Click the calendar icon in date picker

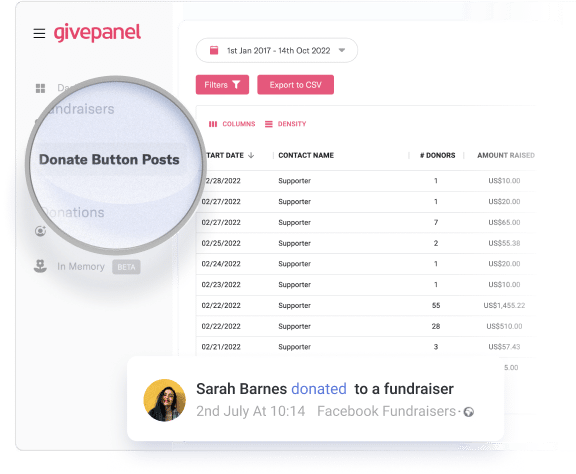tap(214, 50)
